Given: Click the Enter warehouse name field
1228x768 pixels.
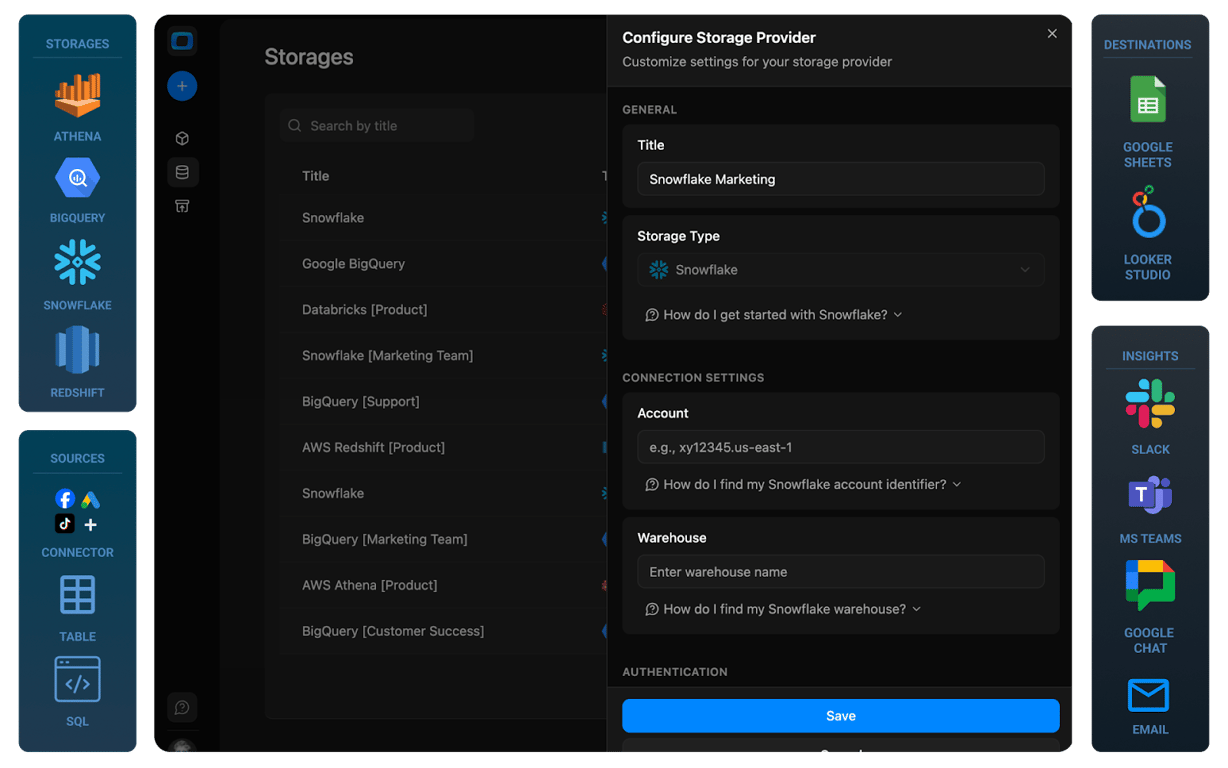Looking at the screenshot, I should point(841,572).
